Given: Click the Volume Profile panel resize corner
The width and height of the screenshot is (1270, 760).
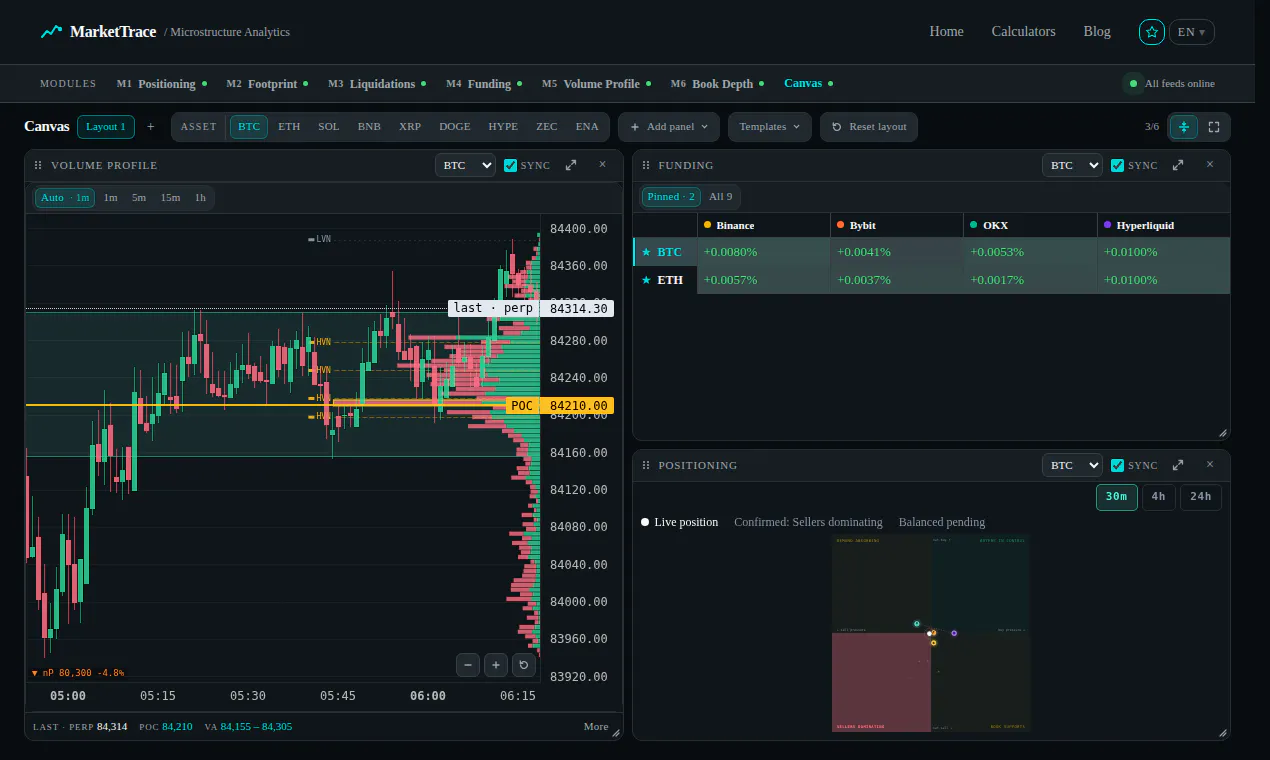Looking at the screenshot, I should (616, 733).
